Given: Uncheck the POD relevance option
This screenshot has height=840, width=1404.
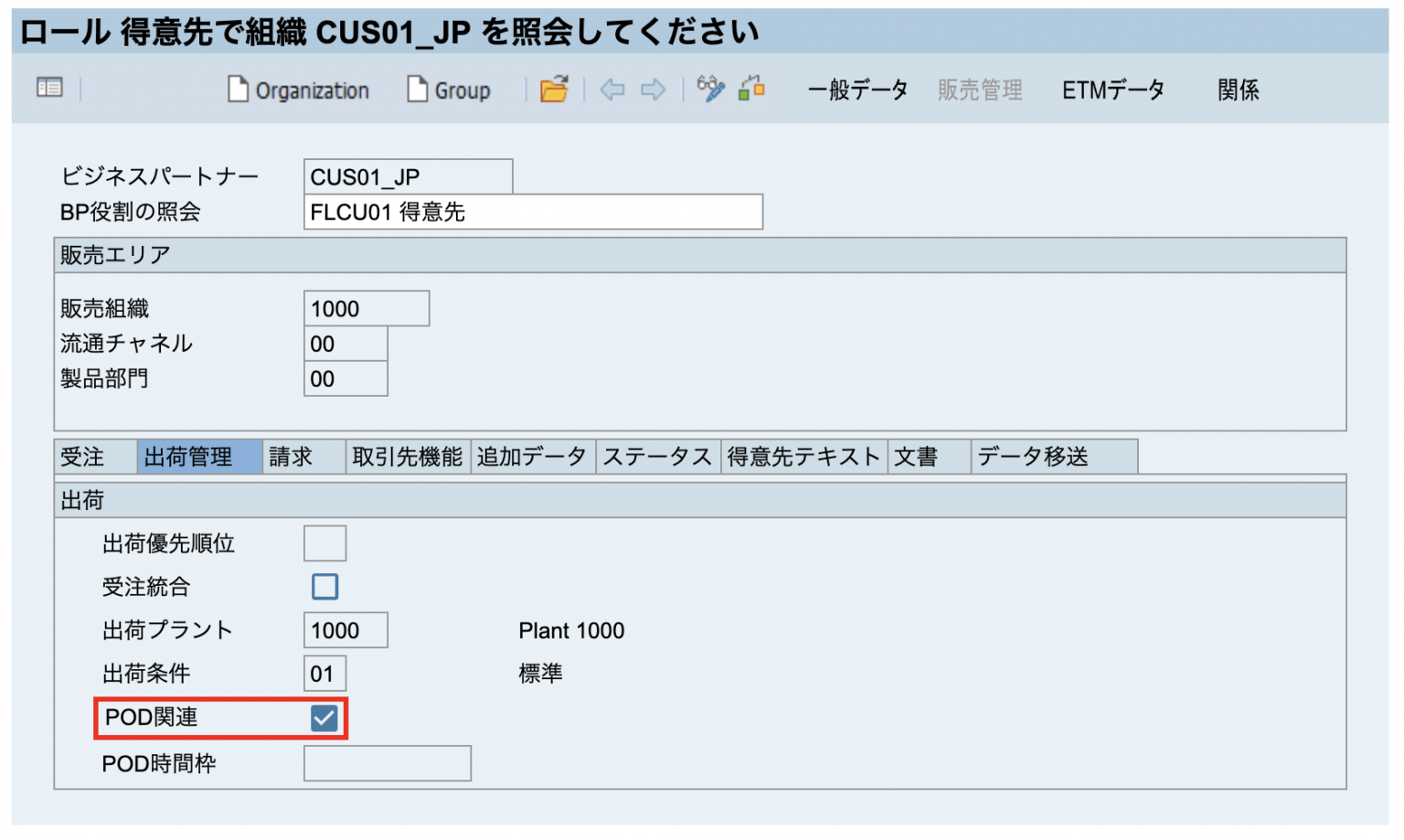Looking at the screenshot, I should click(x=324, y=718).
